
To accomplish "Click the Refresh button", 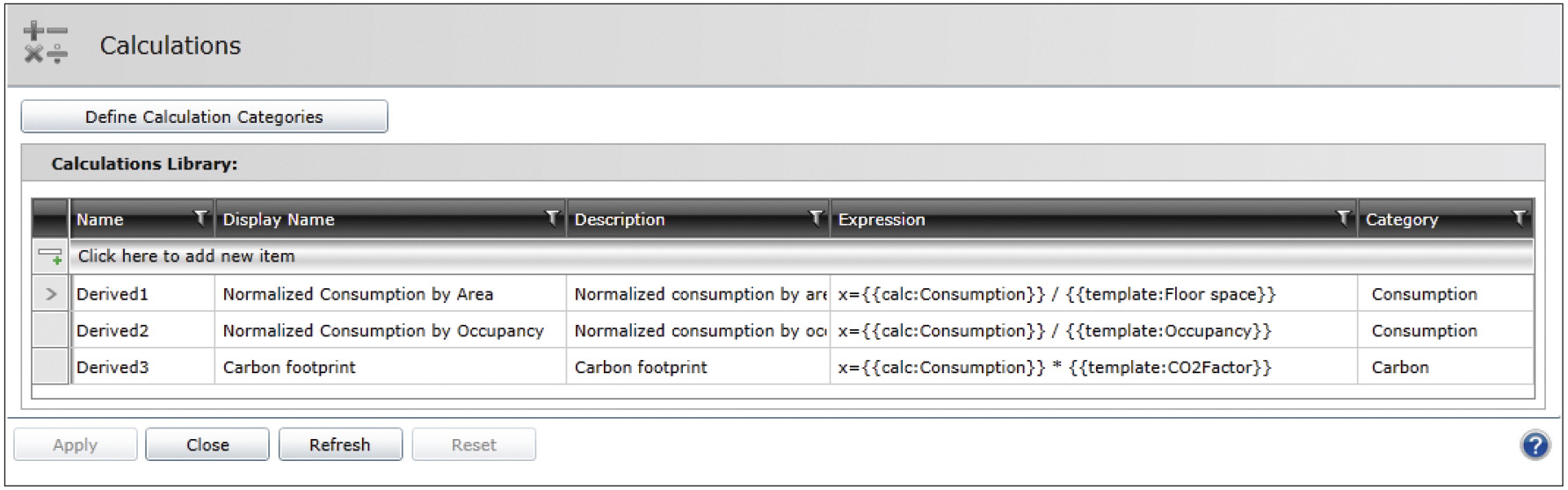I will tap(340, 445).
